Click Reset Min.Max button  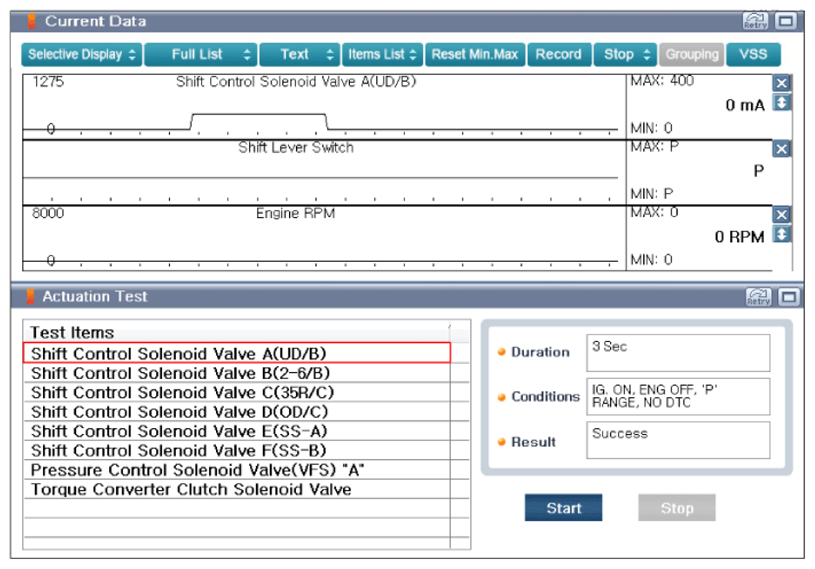(475, 55)
